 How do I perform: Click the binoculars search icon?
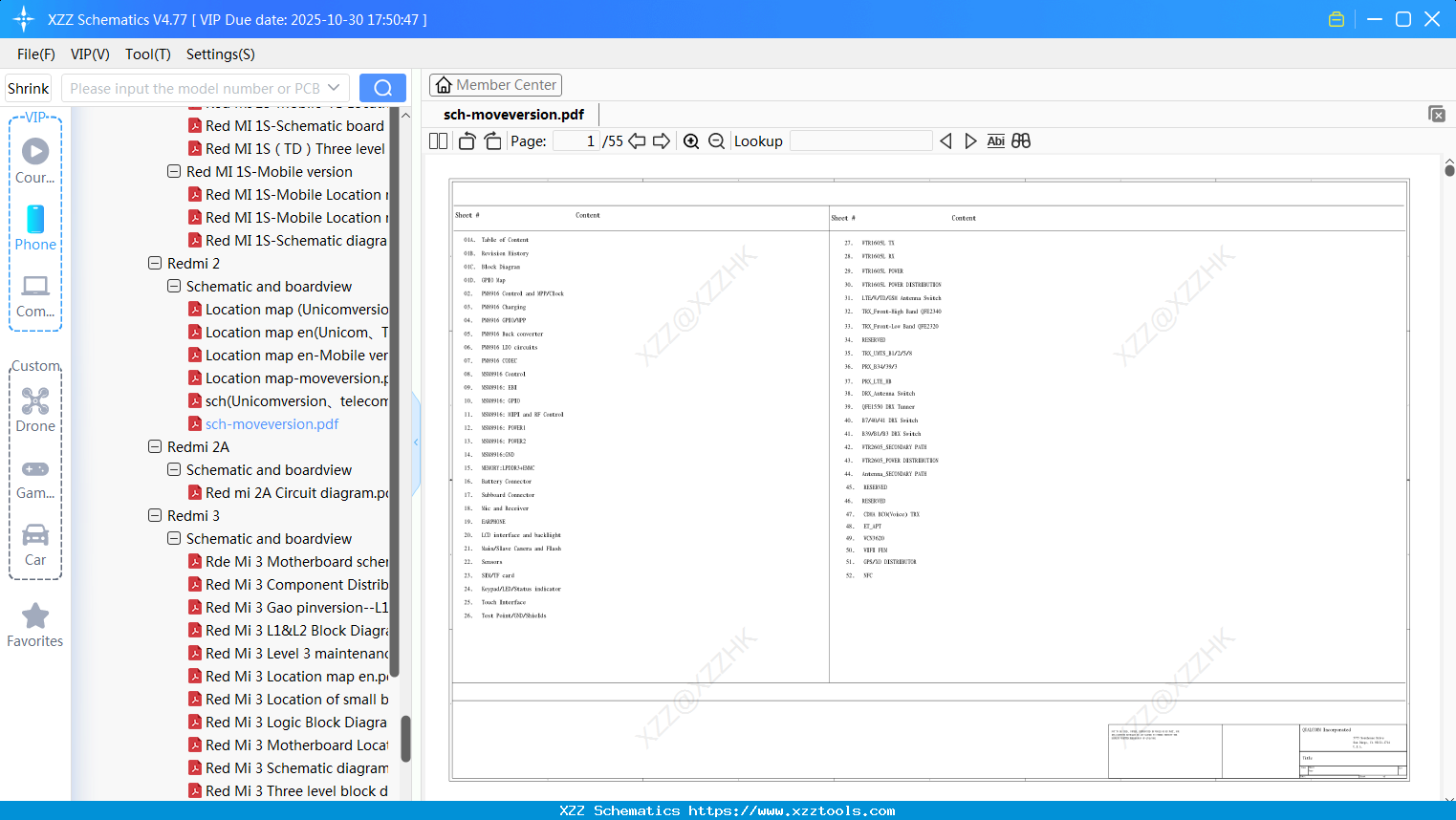[x=1021, y=141]
